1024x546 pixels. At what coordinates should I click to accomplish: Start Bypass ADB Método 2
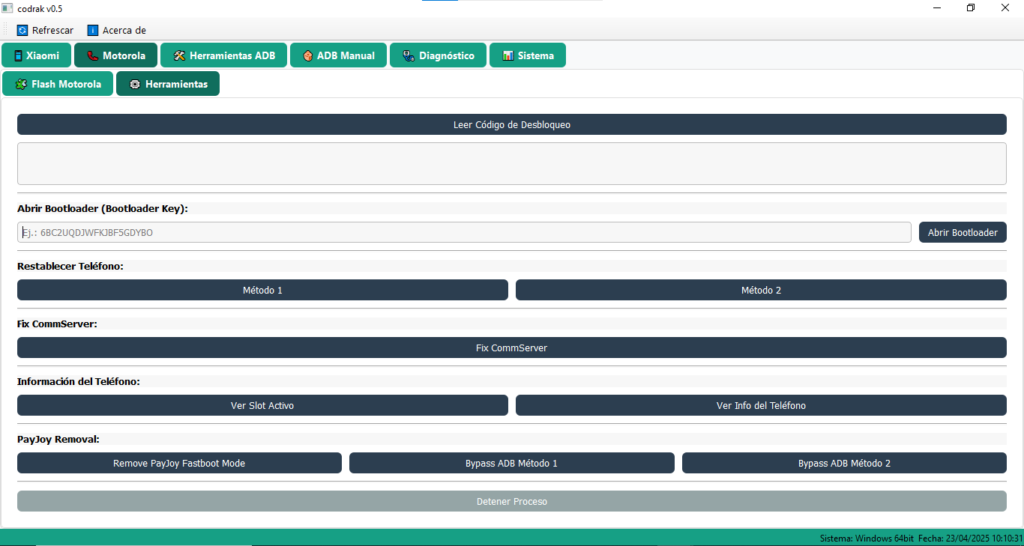click(843, 464)
